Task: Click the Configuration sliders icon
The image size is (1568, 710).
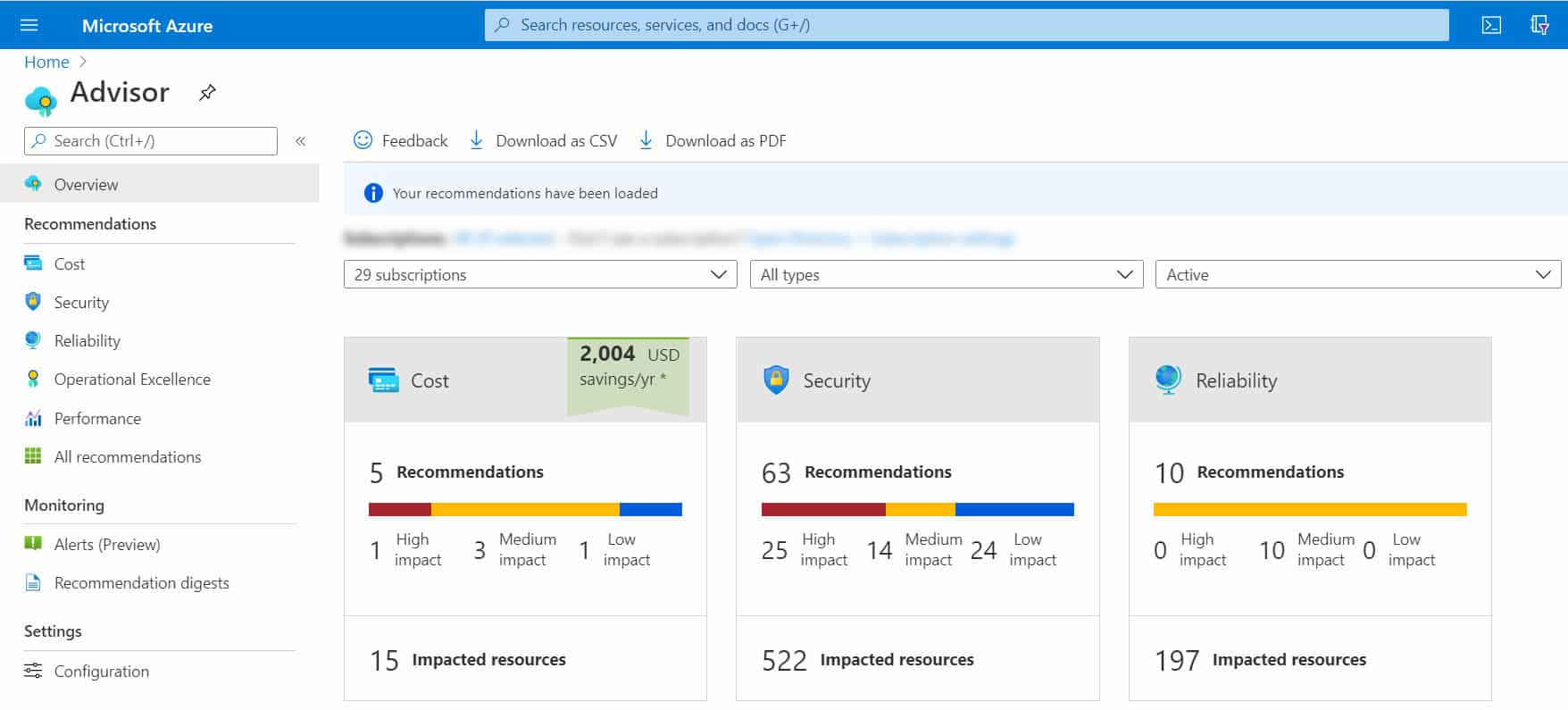Action: point(33,671)
